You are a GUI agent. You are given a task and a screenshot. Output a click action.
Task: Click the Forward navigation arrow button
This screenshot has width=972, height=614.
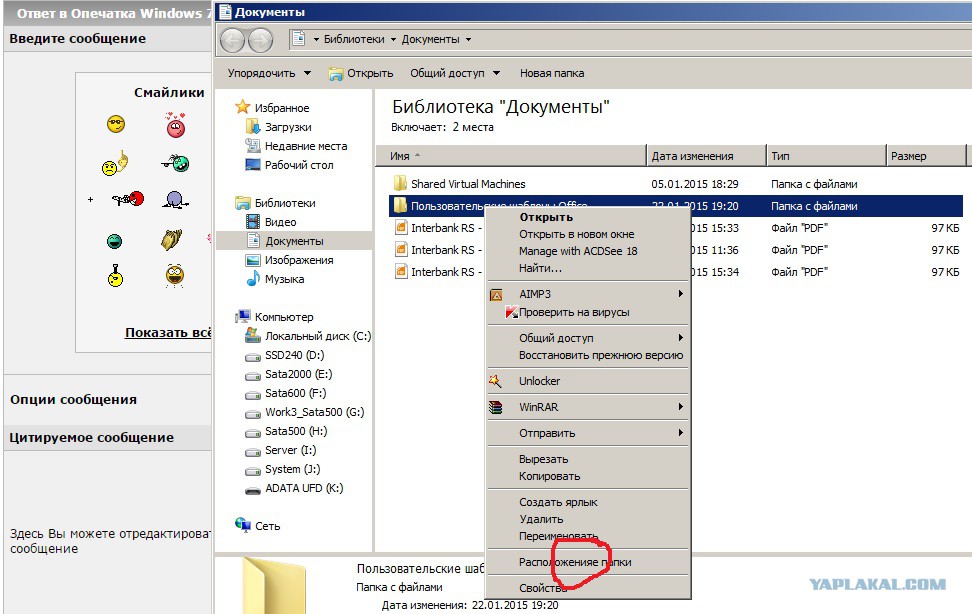pos(260,40)
